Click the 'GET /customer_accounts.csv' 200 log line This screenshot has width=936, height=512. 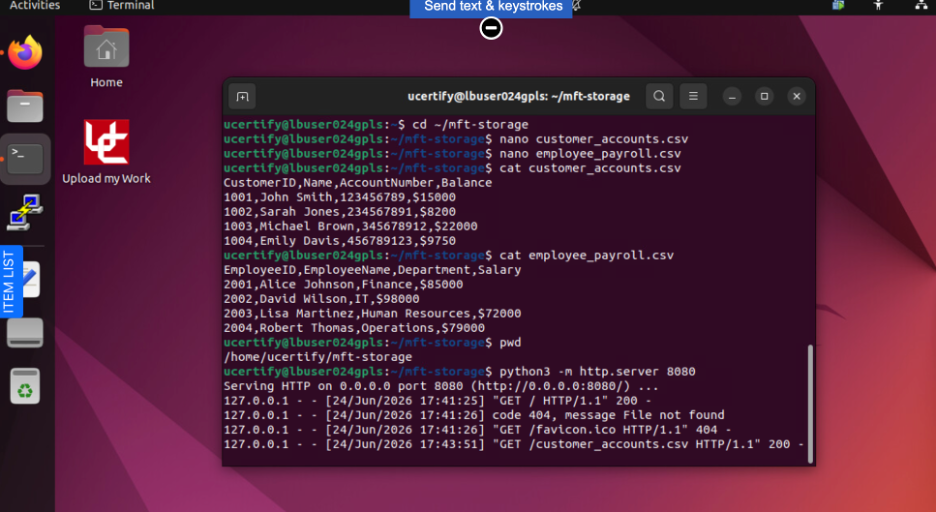pos(514,444)
